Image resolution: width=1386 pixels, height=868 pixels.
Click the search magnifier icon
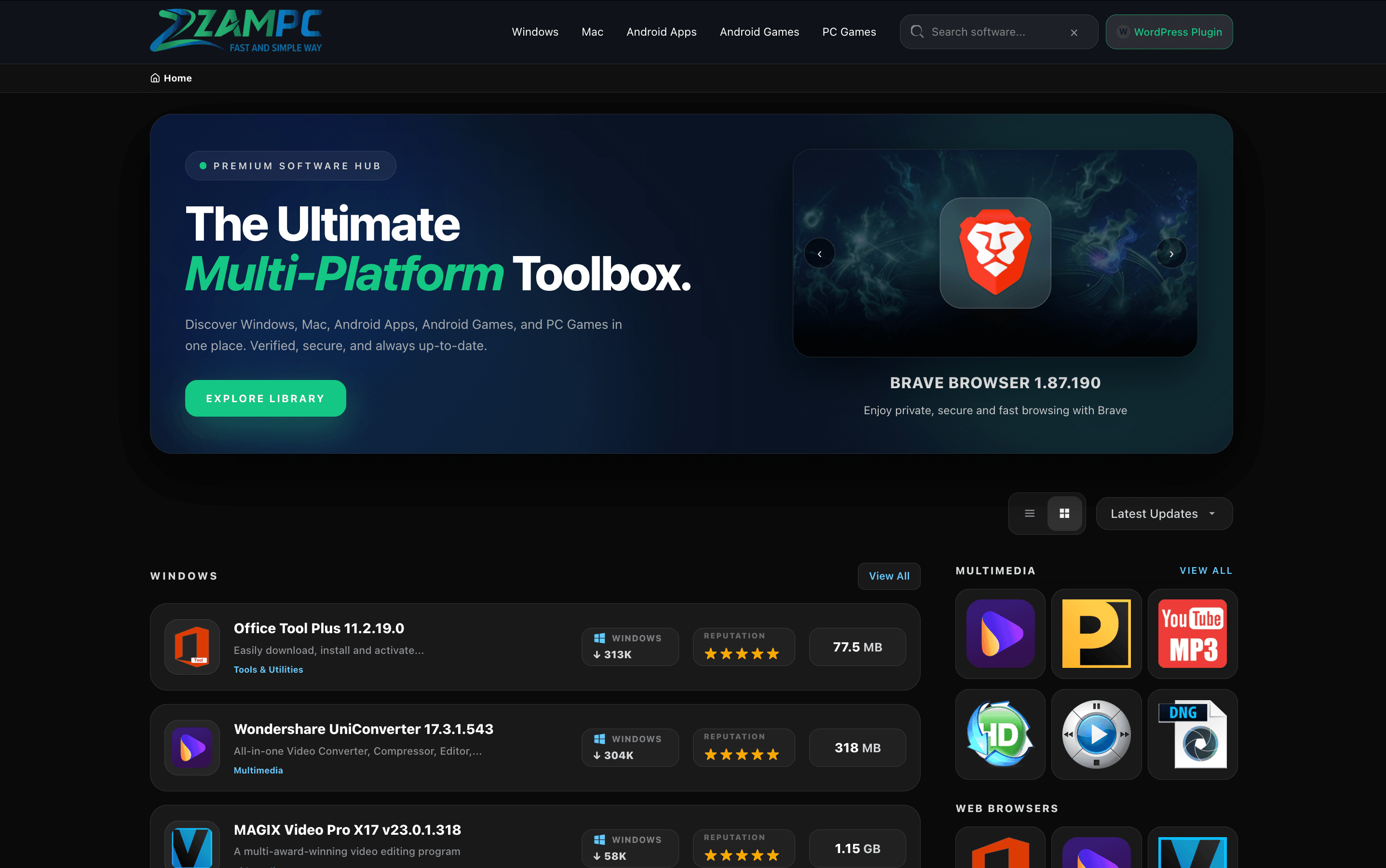tap(917, 31)
